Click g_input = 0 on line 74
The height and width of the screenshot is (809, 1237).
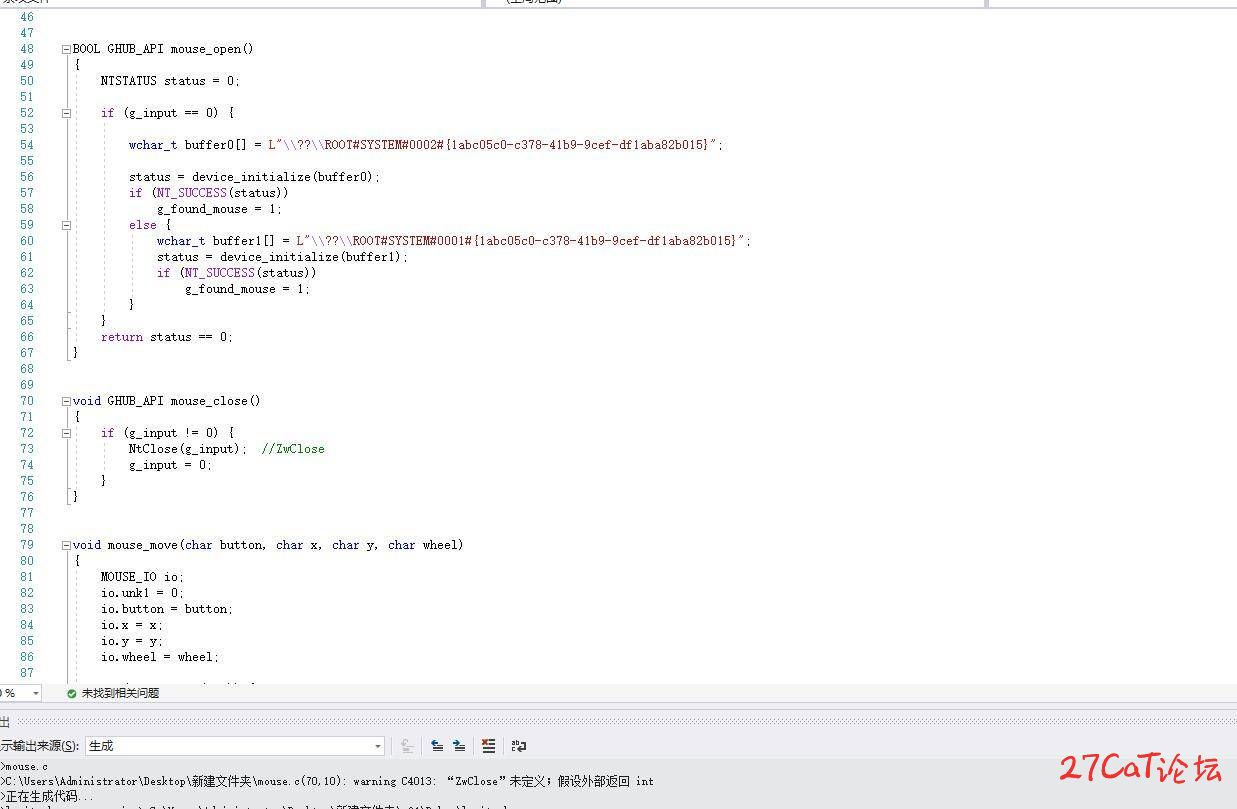tap(170, 465)
